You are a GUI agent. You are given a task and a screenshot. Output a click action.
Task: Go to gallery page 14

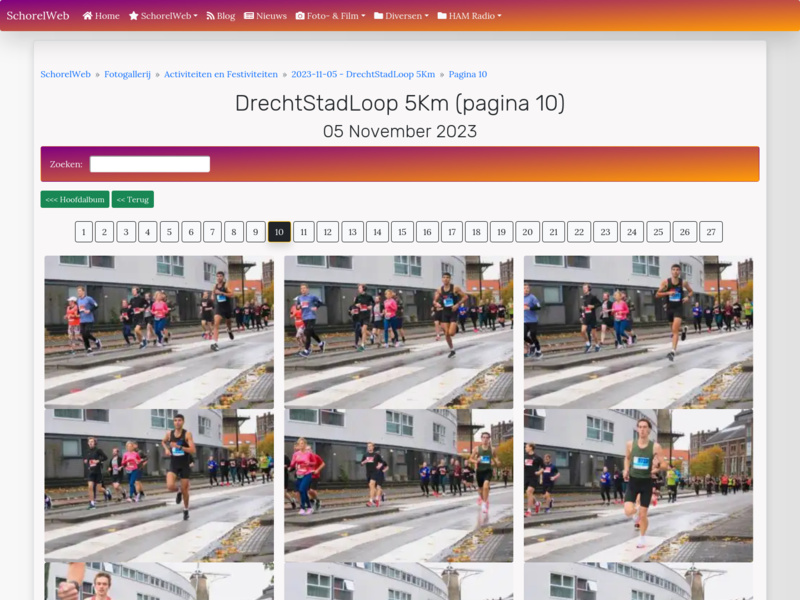378,232
